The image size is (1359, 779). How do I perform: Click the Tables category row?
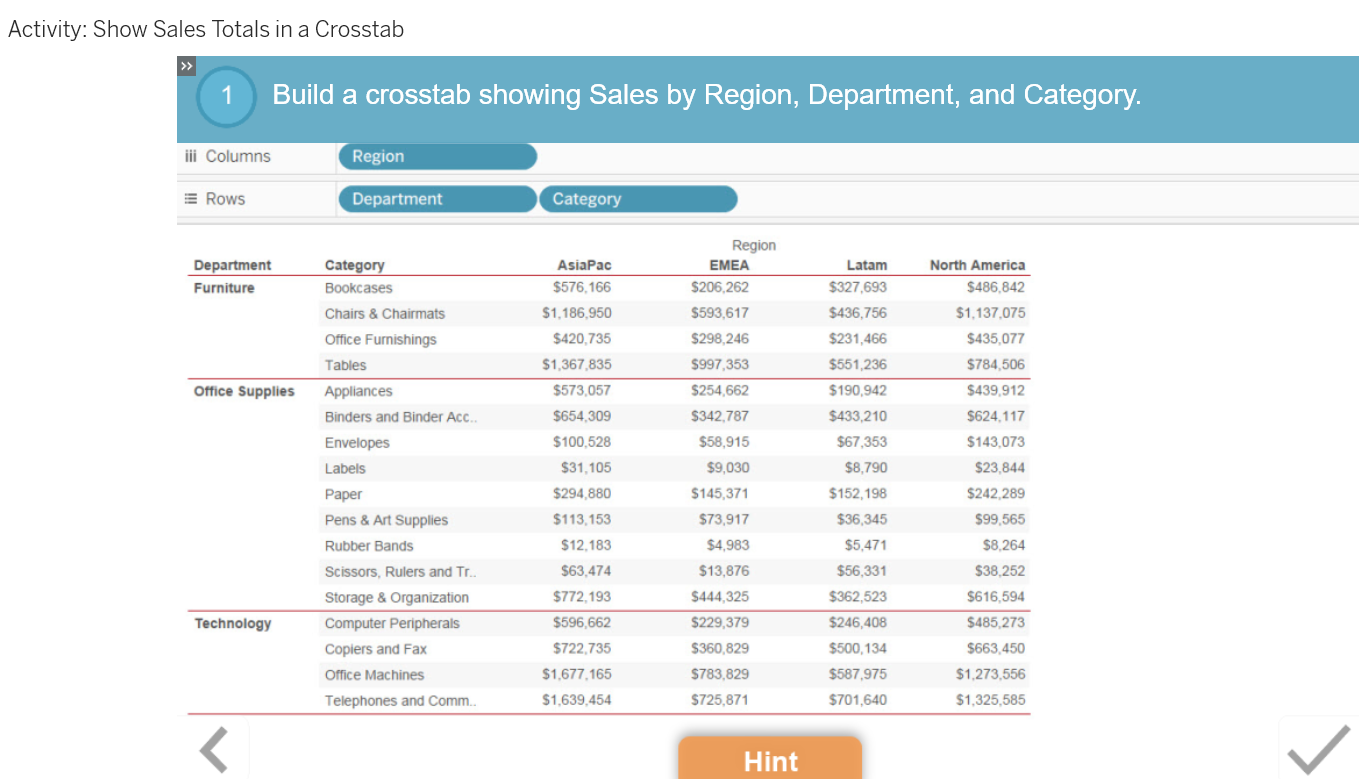[x=345, y=366]
